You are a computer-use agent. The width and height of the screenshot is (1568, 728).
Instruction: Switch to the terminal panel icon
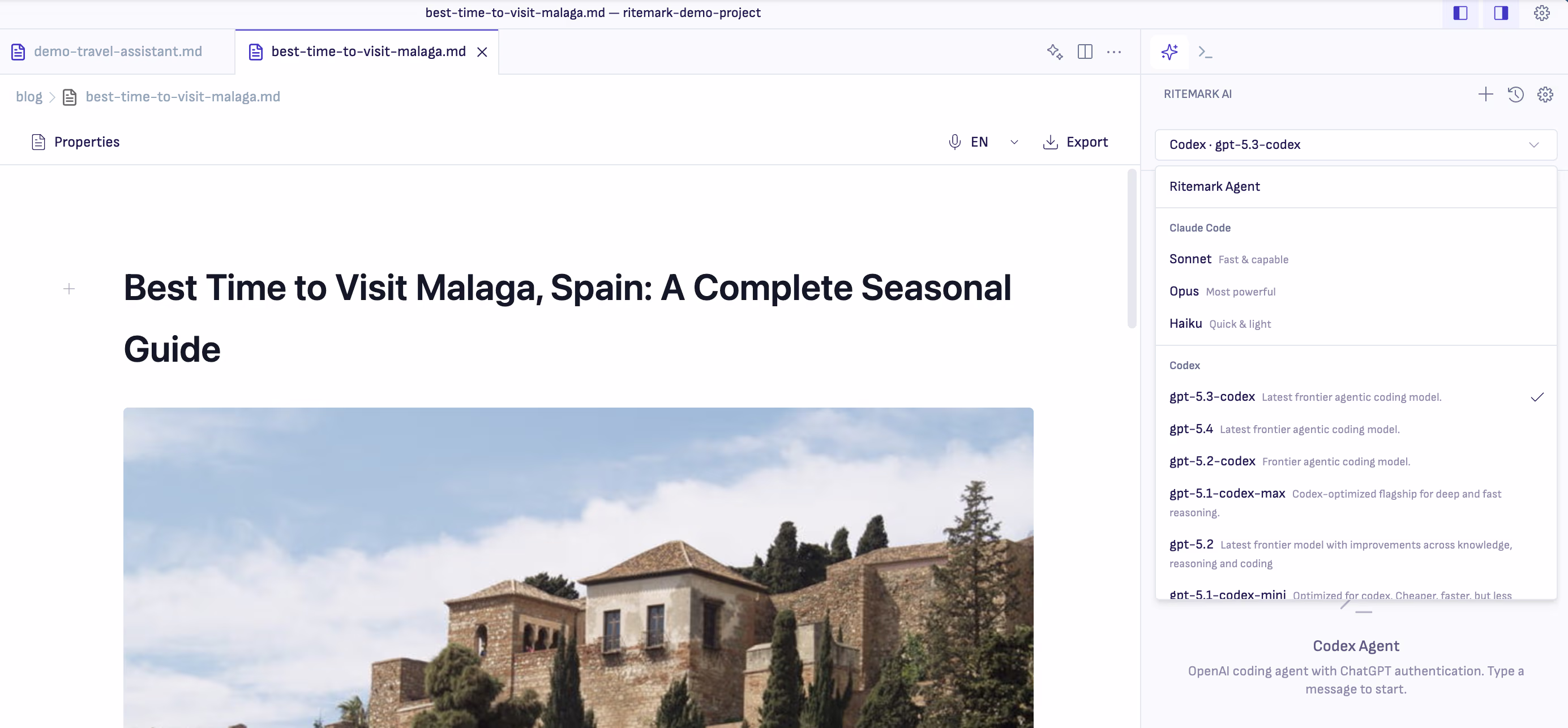pos(1205,52)
